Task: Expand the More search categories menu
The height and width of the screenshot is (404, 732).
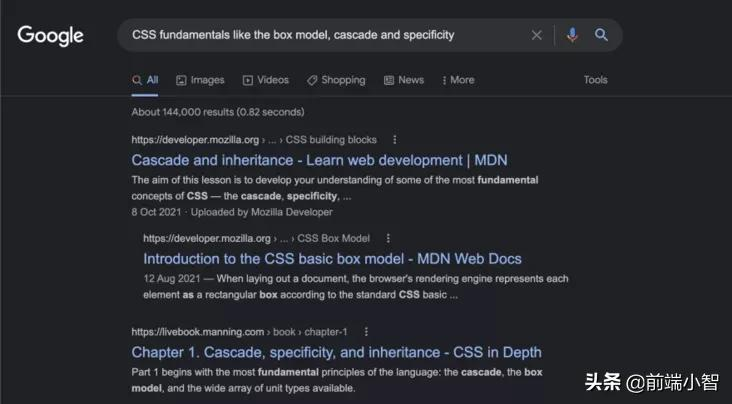Action: coord(458,80)
